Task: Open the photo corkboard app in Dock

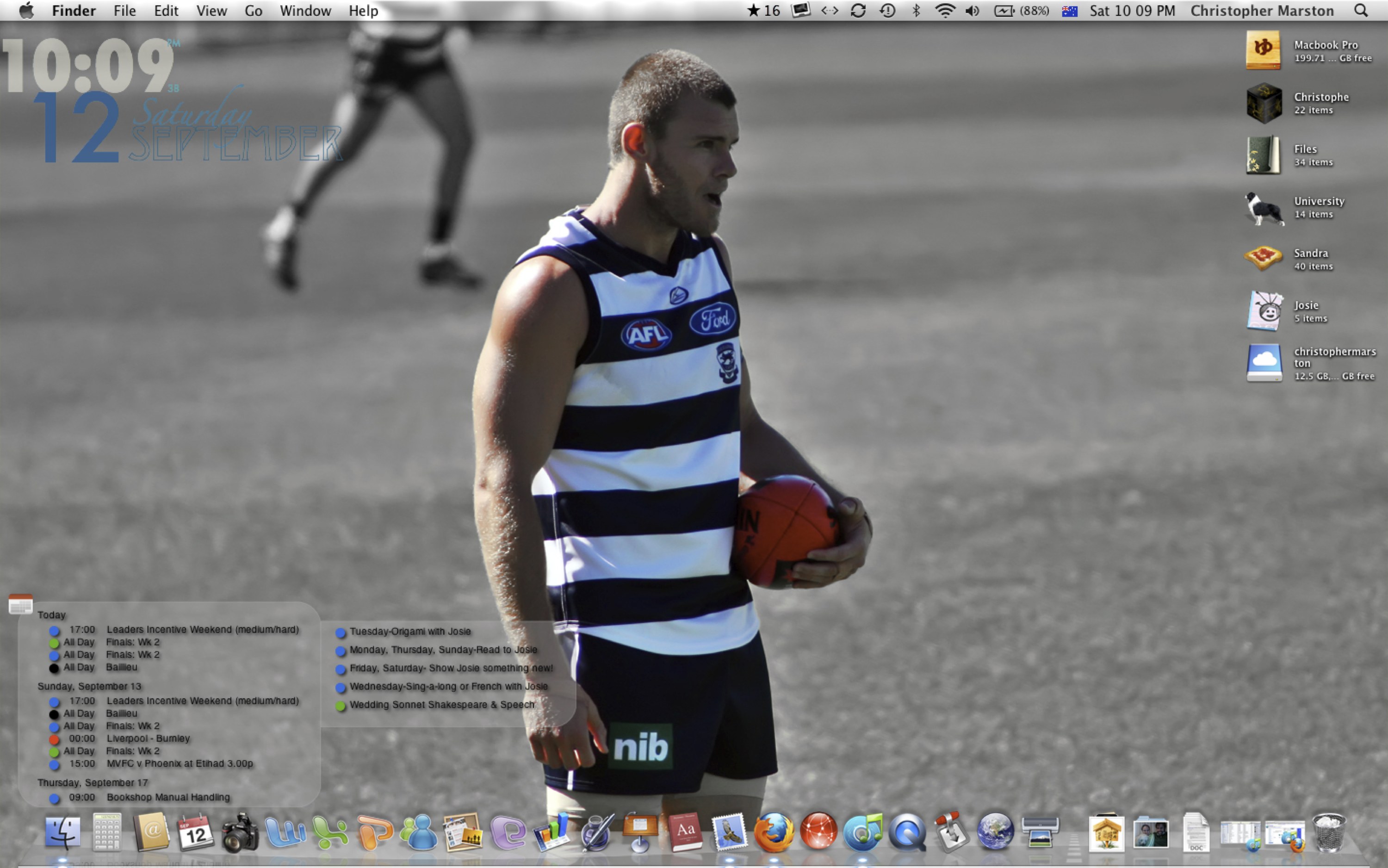Action: [463, 832]
